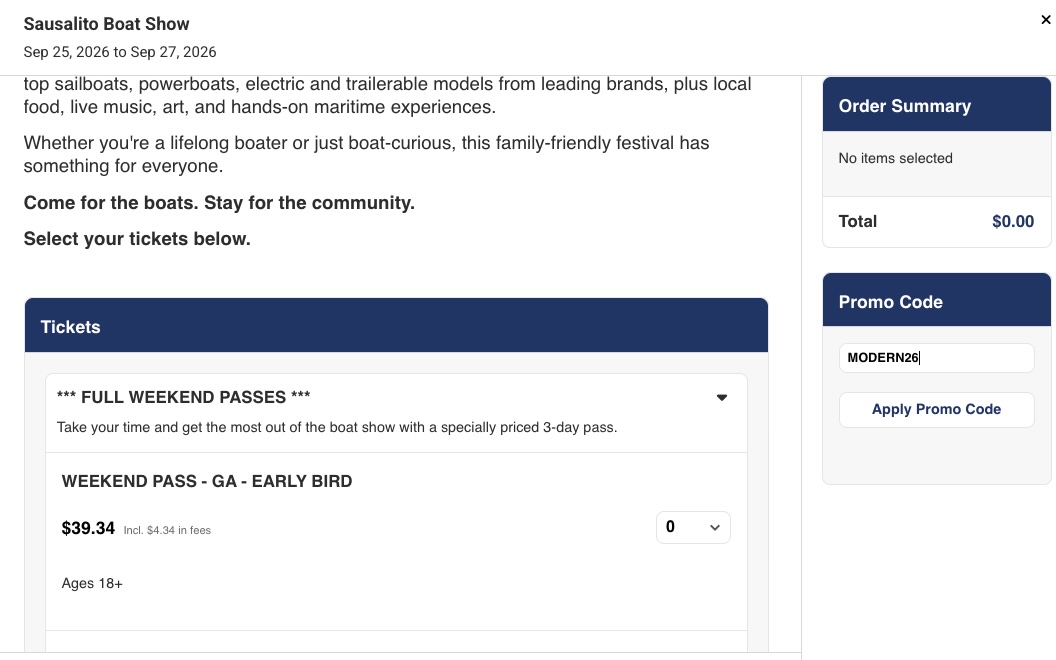Click the "No items selected" message
The image size is (1056, 660).
click(895, 158)
